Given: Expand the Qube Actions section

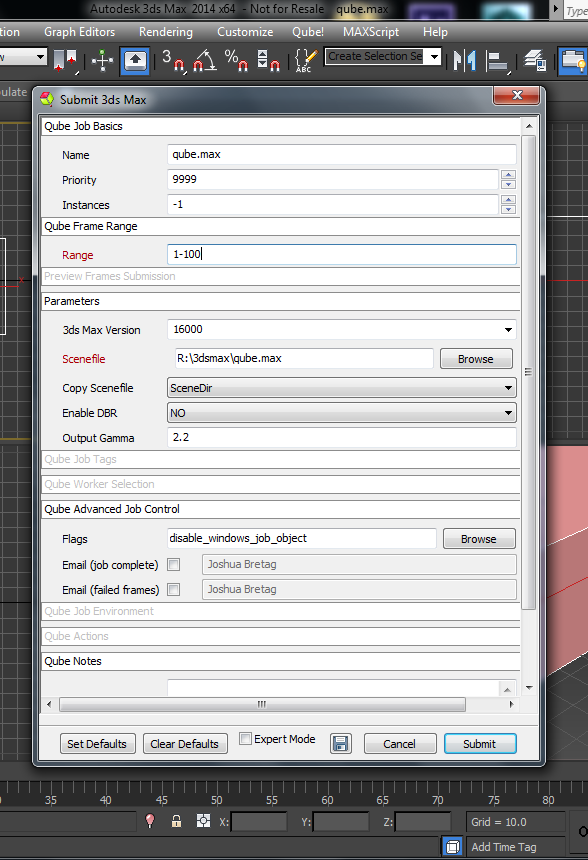Looking at the screenshot, I should coord(281,636).
